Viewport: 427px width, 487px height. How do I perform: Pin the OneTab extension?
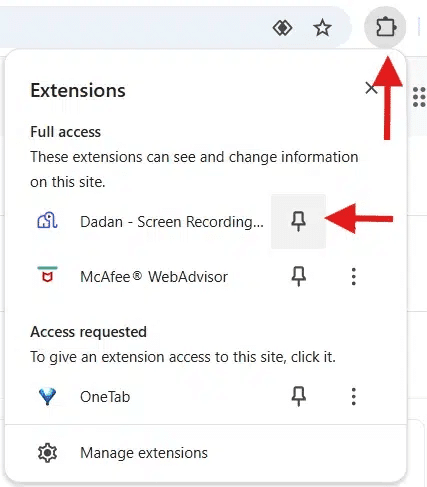point(299,396)
